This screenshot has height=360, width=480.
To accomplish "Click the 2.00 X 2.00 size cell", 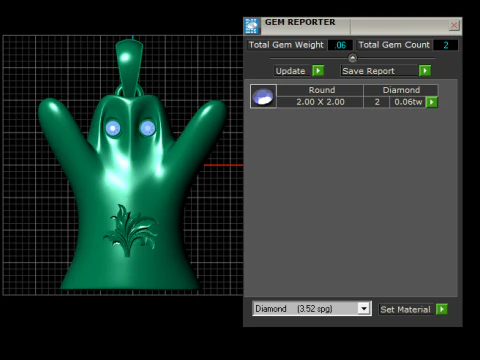I will (x=320, y=102).
